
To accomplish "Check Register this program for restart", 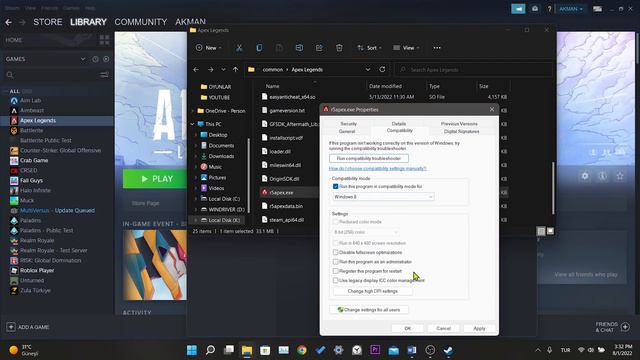I will tap(336, 271).
